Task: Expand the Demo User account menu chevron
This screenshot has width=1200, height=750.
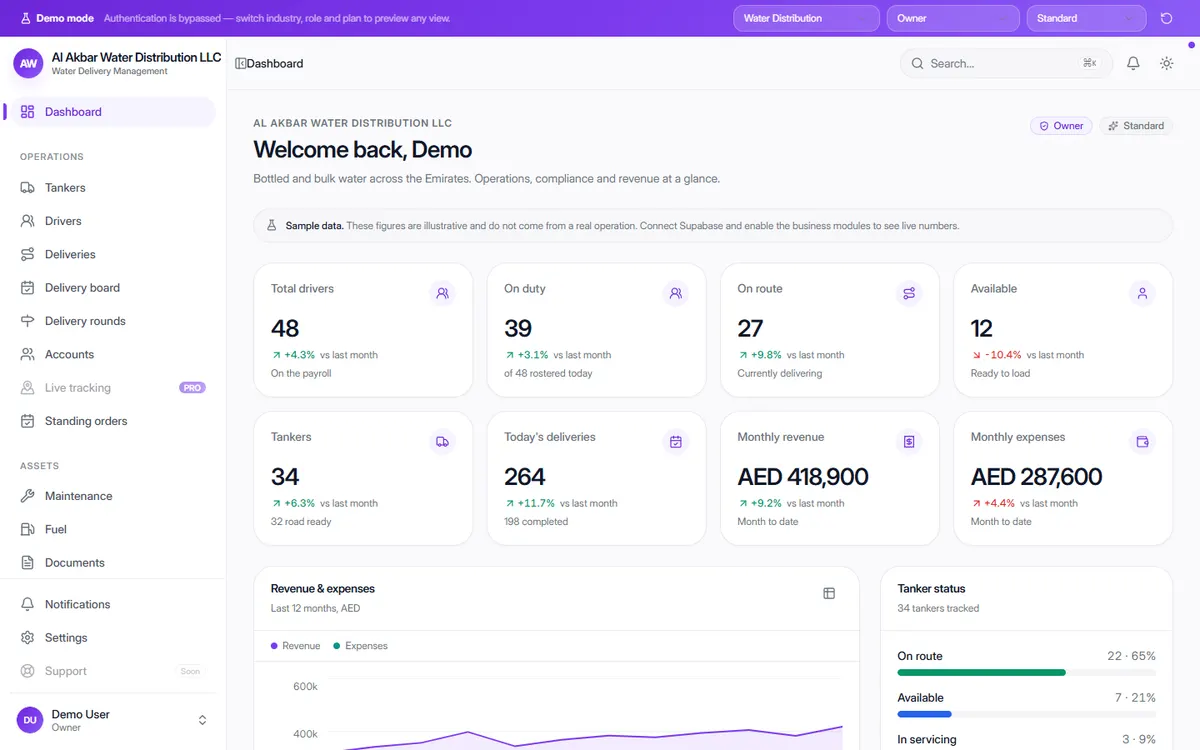Action: point(202,720)
